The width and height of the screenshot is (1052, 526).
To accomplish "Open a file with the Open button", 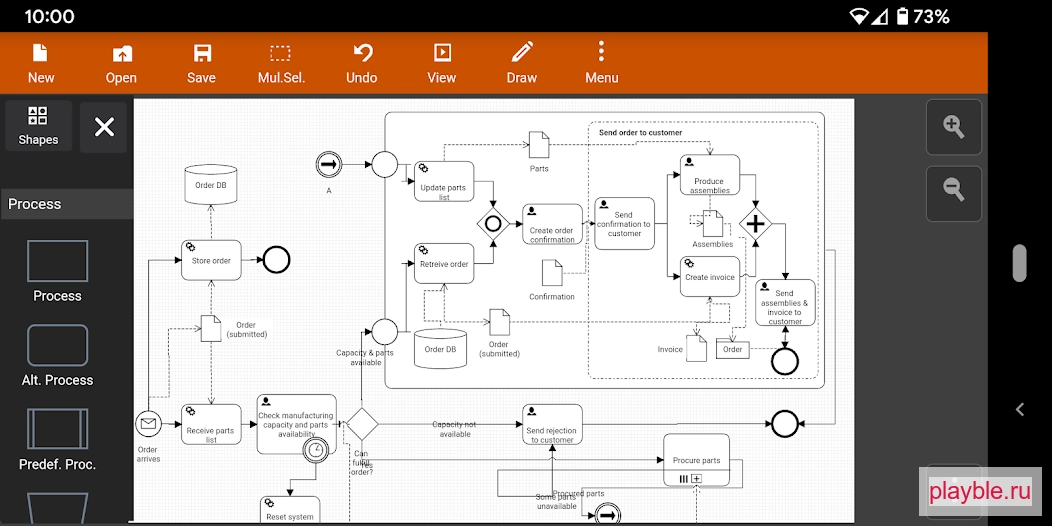I will (121, 64).
